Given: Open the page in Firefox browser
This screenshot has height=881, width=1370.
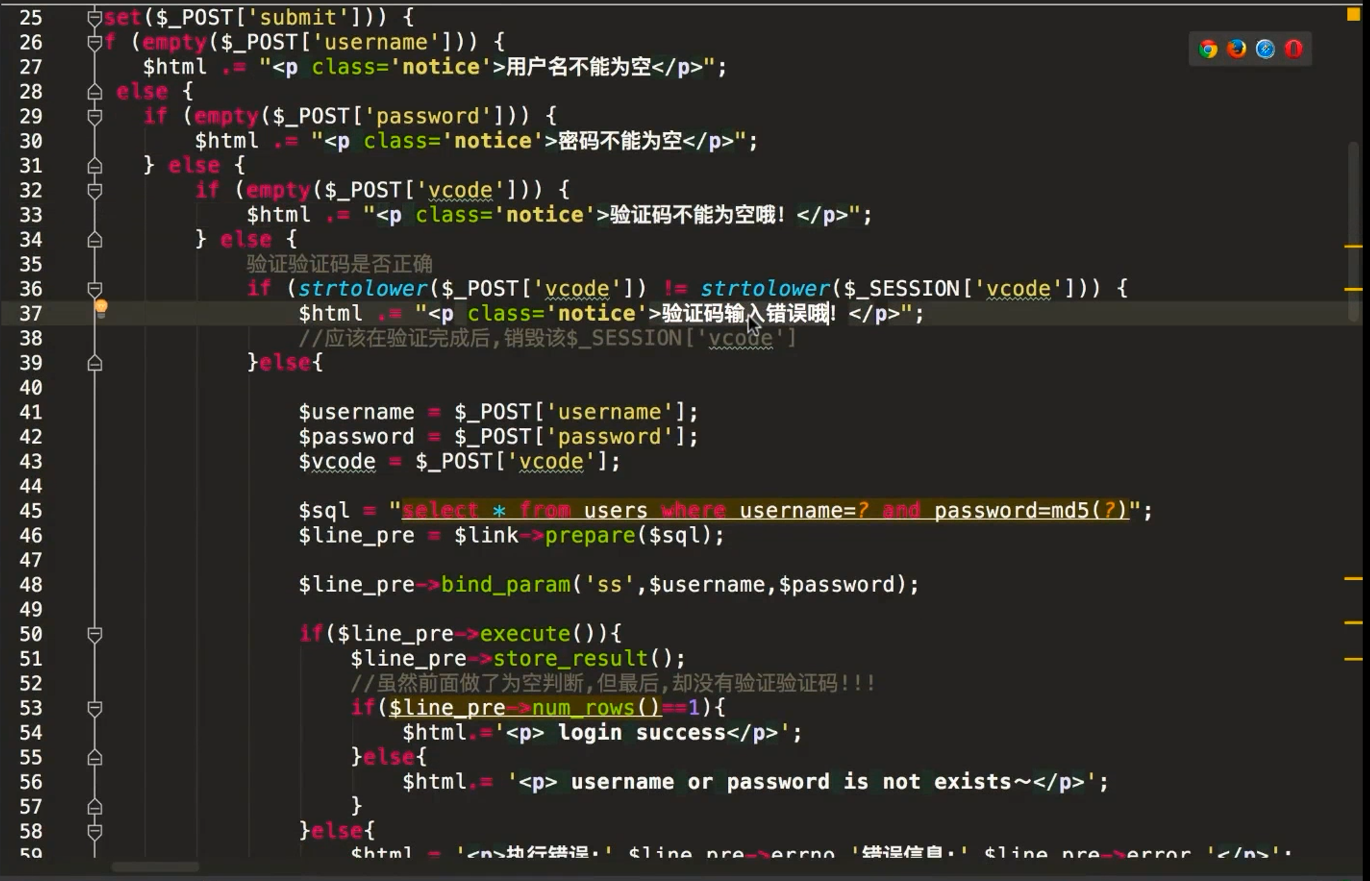Looking at the screenshot, I should [1237, 49].
